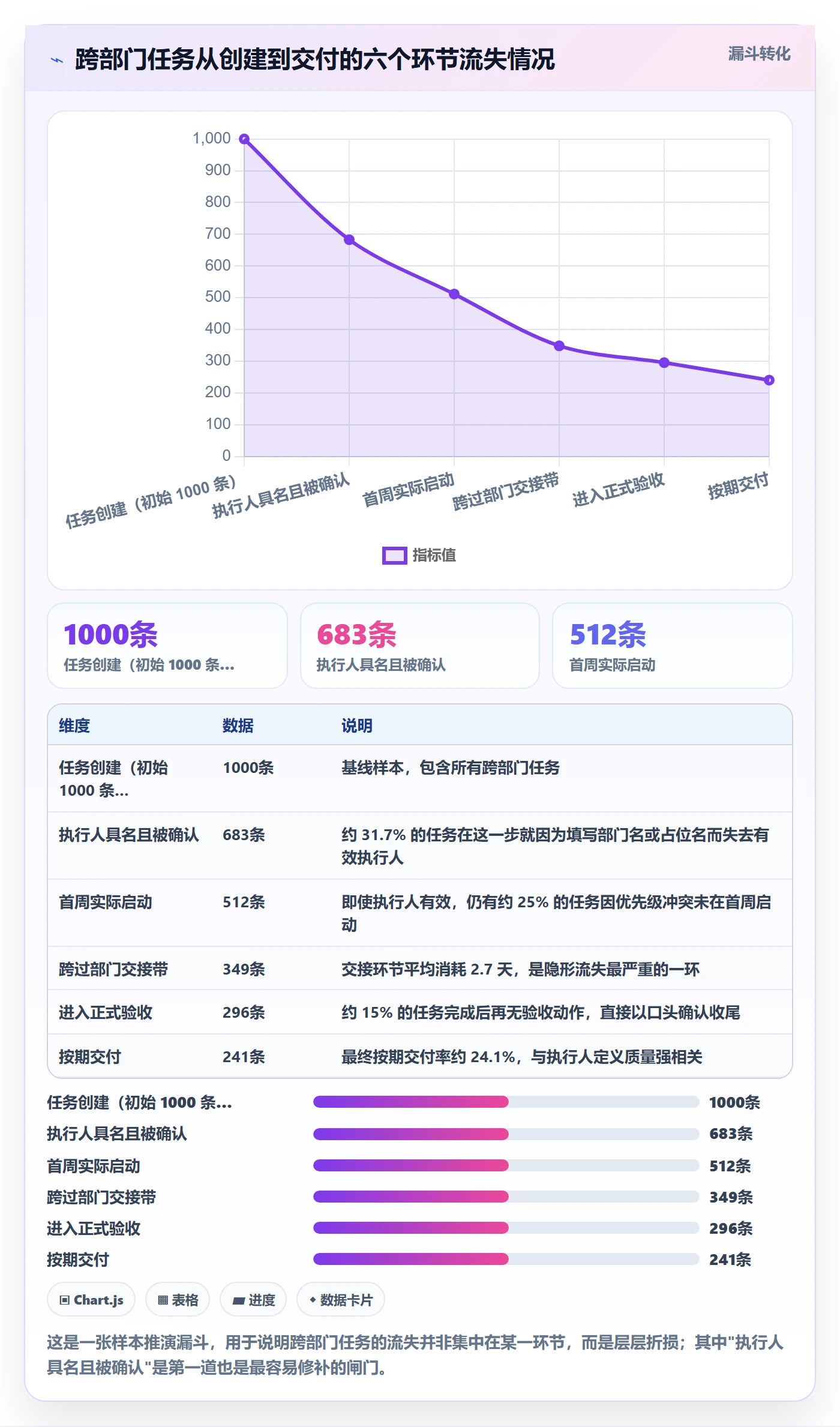This screenshot has width=840, height=1427.
Task: Click the 首周实际启动 x-axis label
Action: click(409, 490)
